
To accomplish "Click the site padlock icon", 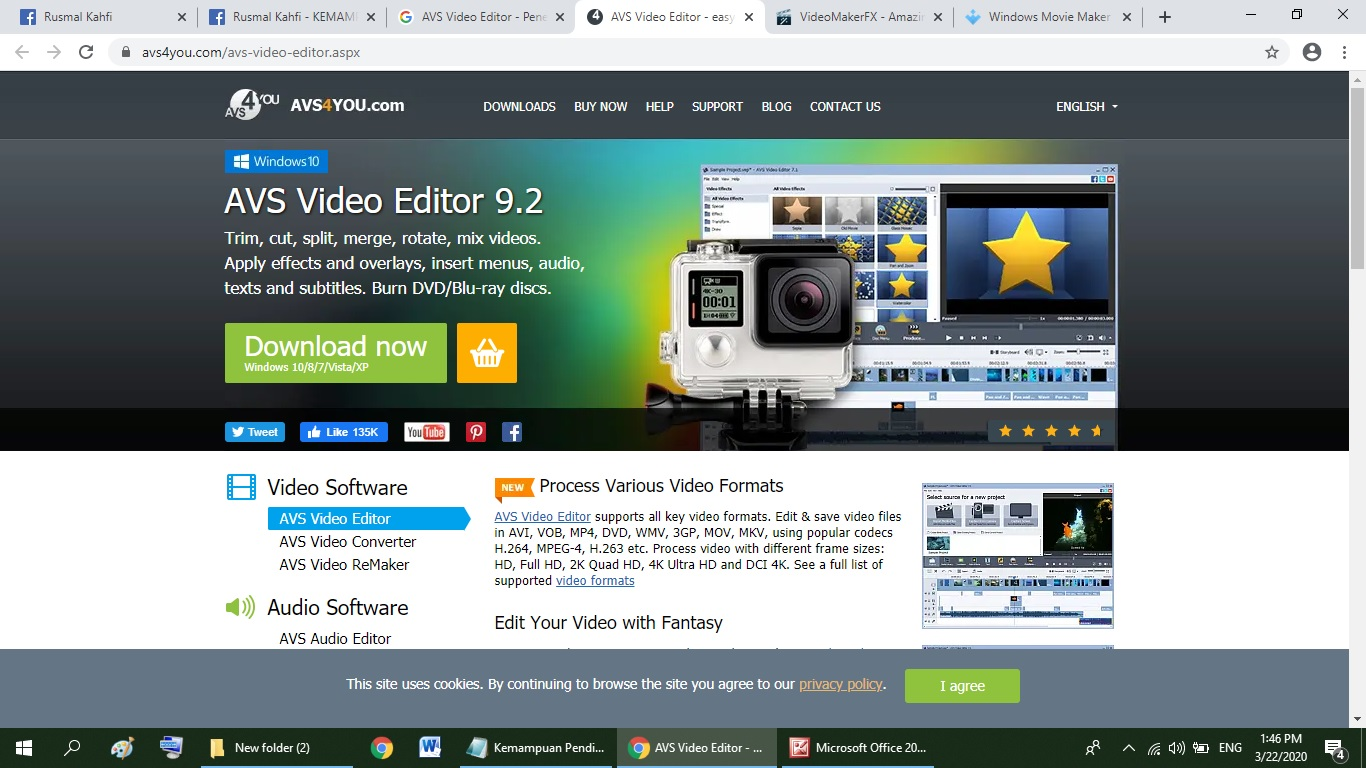I will tap(125, 53).
